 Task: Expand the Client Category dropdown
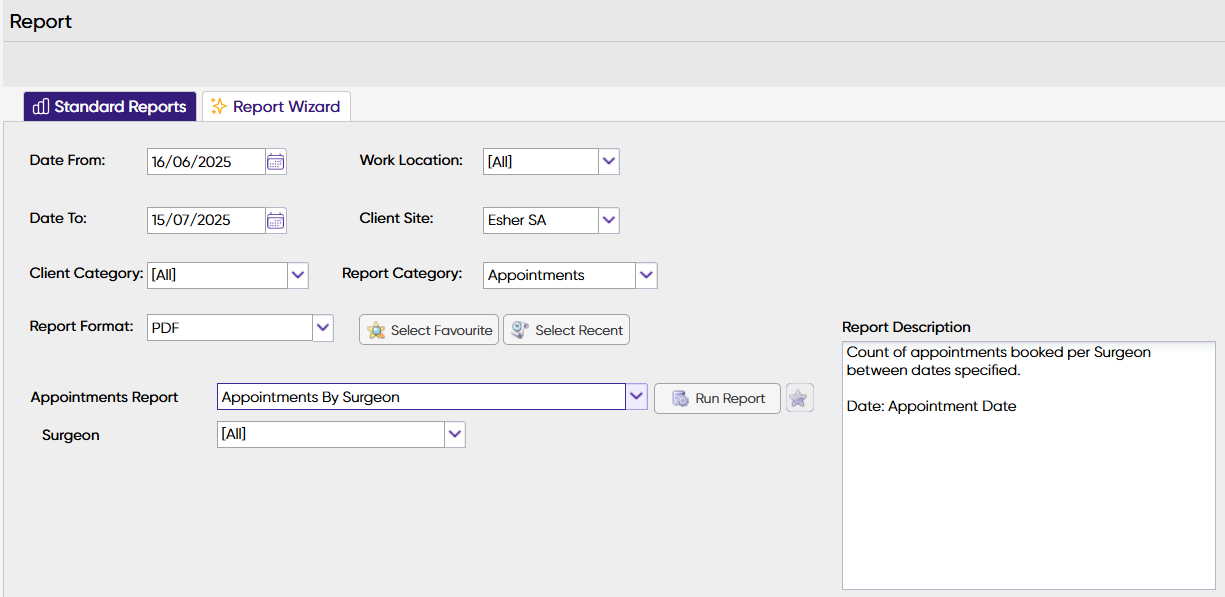[x=297, y=275]
